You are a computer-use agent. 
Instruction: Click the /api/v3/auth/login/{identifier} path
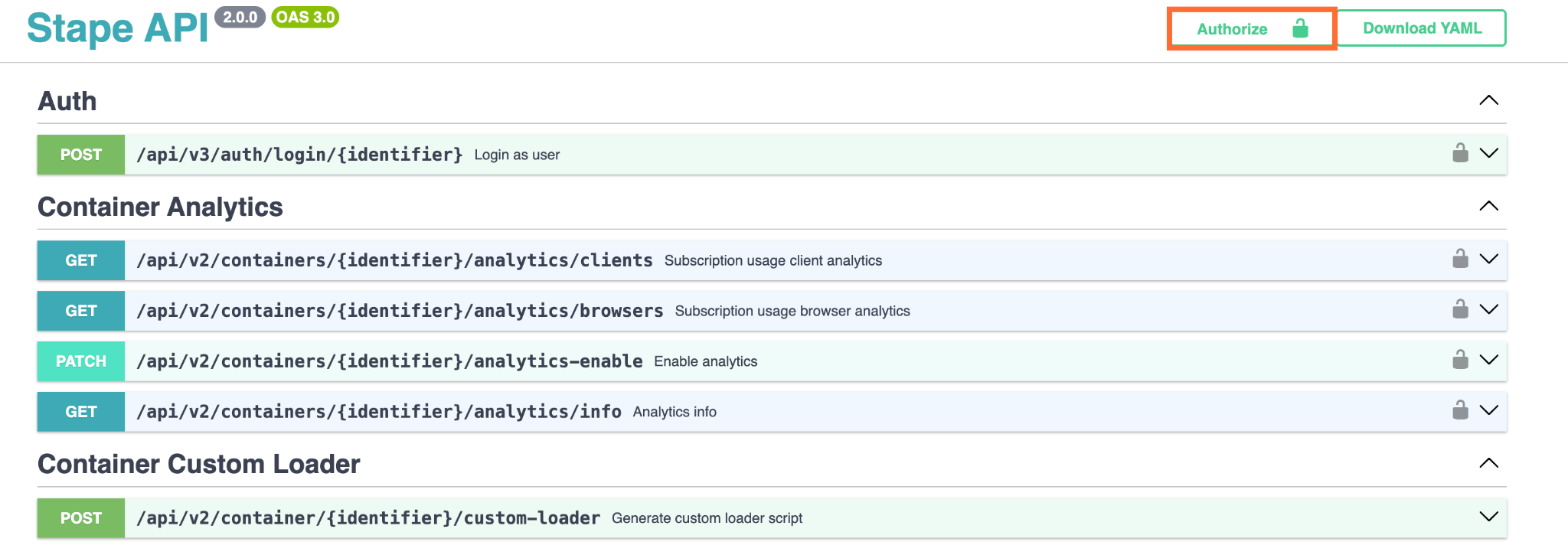[299, 155]
